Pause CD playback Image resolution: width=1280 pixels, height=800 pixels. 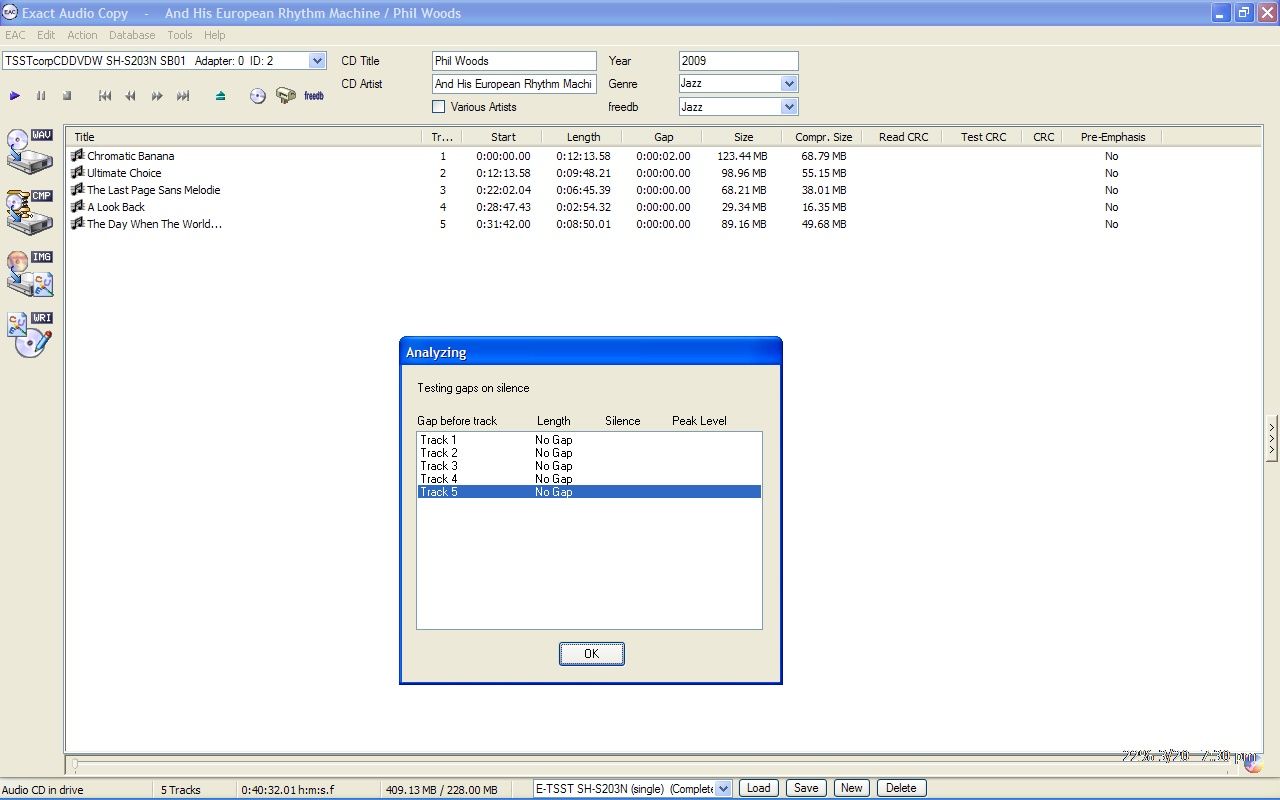41,96
